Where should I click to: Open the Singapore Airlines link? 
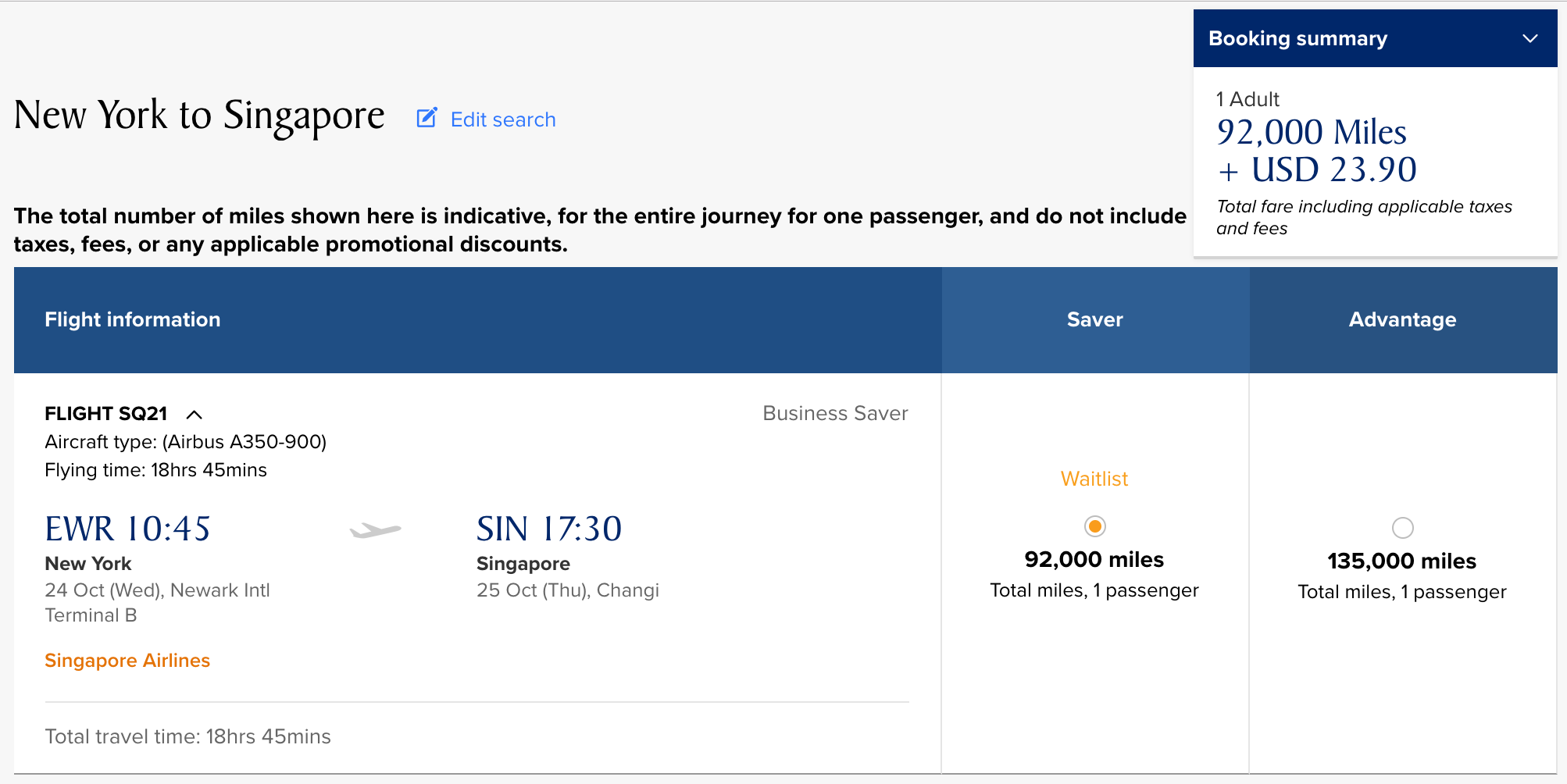coord(127,661)
